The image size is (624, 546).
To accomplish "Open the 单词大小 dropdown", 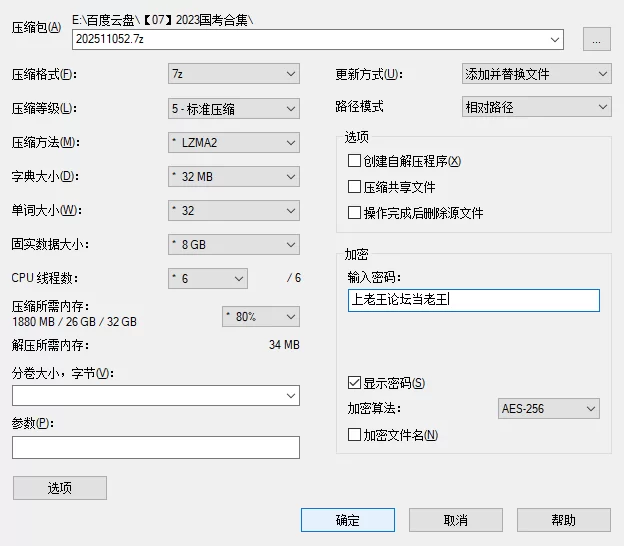I will click(x=234, y=211).
